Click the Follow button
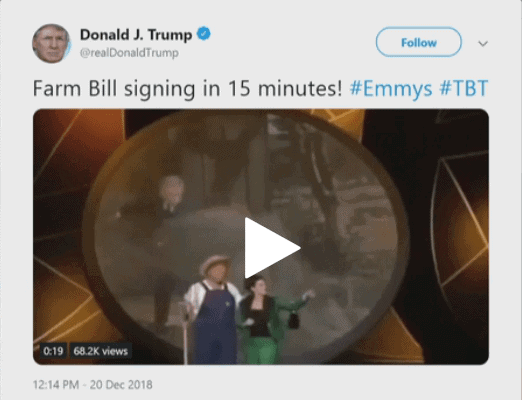This screenshot has width=522, height=400. pyautogui.click(x=419, y=42)
